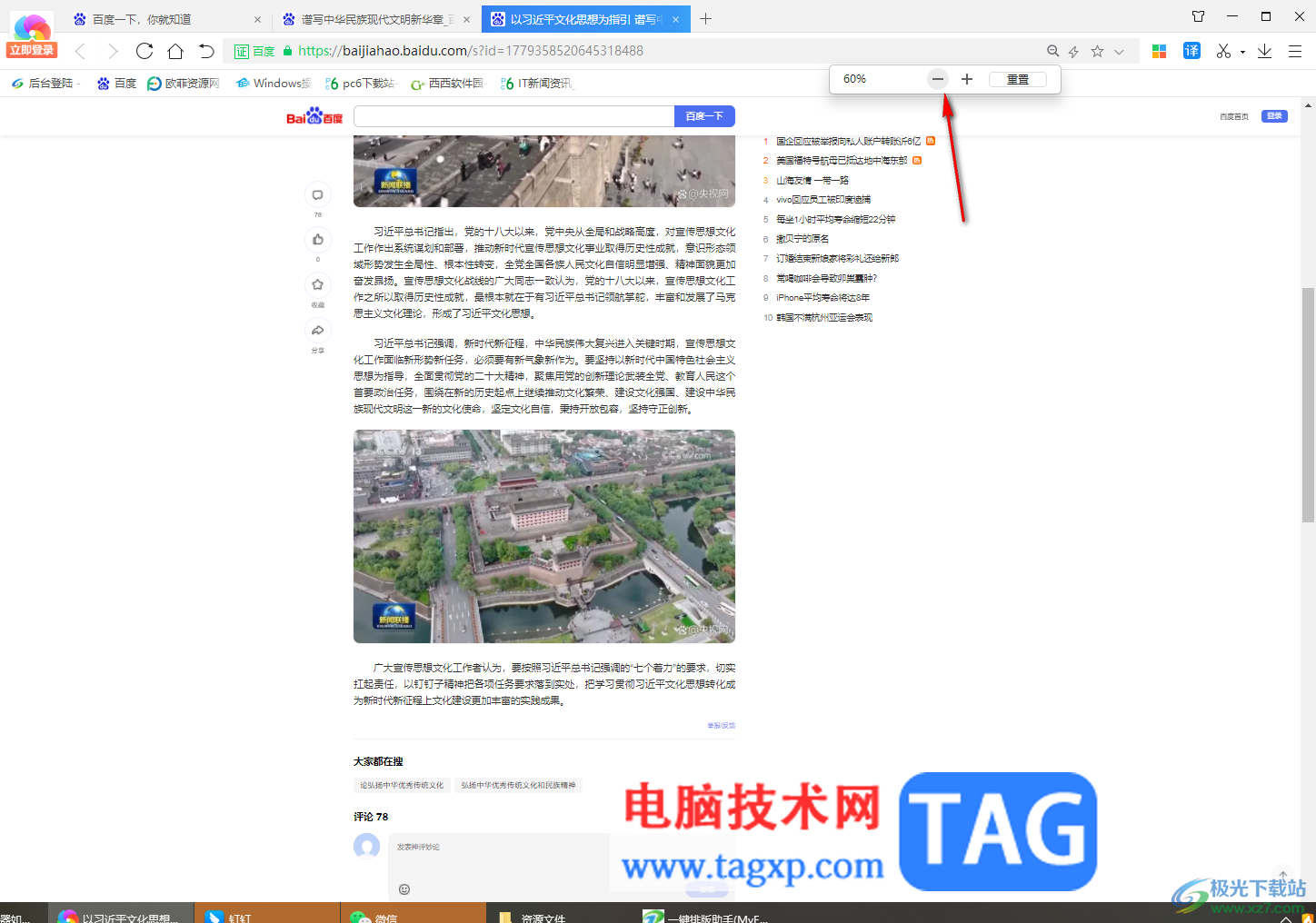Open the download manager icon
The image size is (1316, 923).
tap(1264, 51)
